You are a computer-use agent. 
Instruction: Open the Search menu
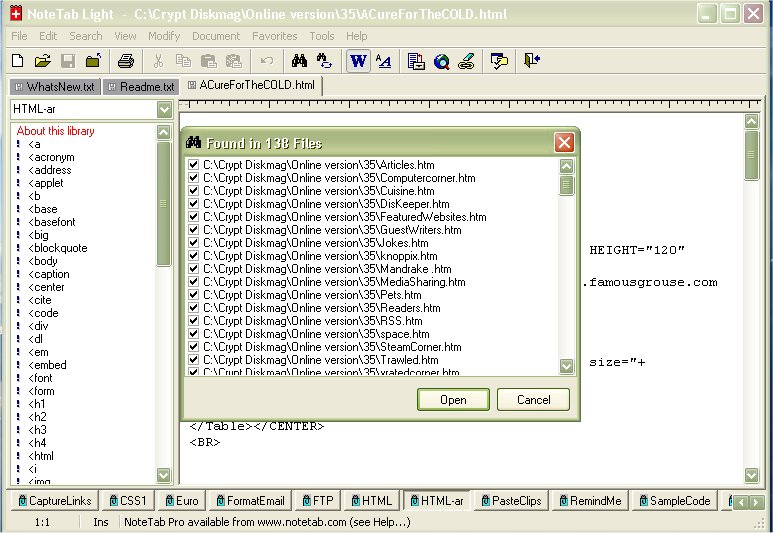pyautogui.click(x=86, y=36)
